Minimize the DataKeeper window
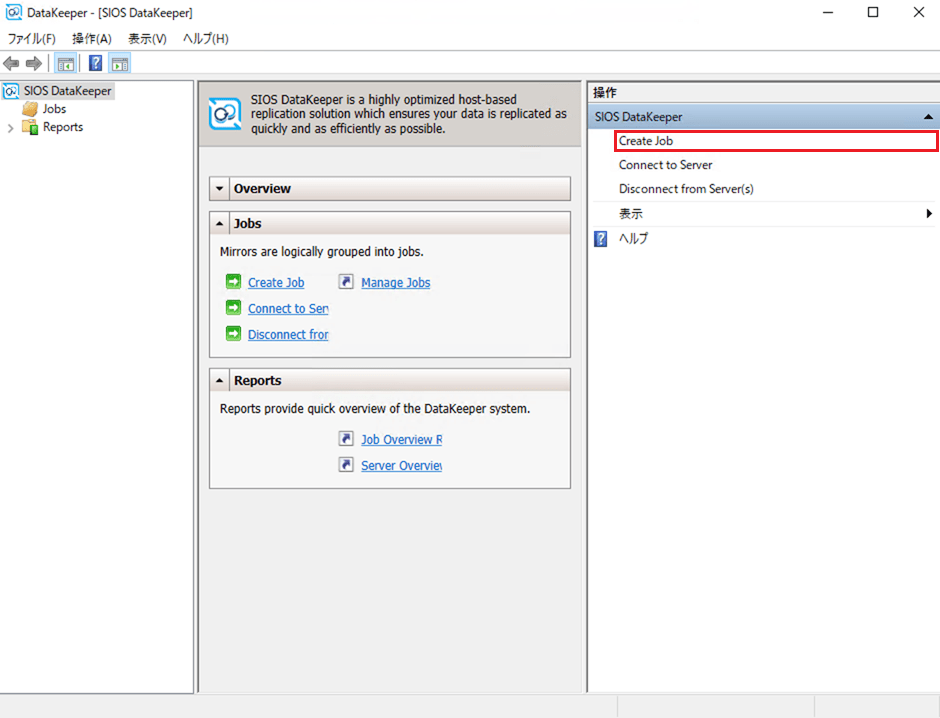The width and height of the screenshot is (940, 718). pyautogui.click(x=828, y=12)
